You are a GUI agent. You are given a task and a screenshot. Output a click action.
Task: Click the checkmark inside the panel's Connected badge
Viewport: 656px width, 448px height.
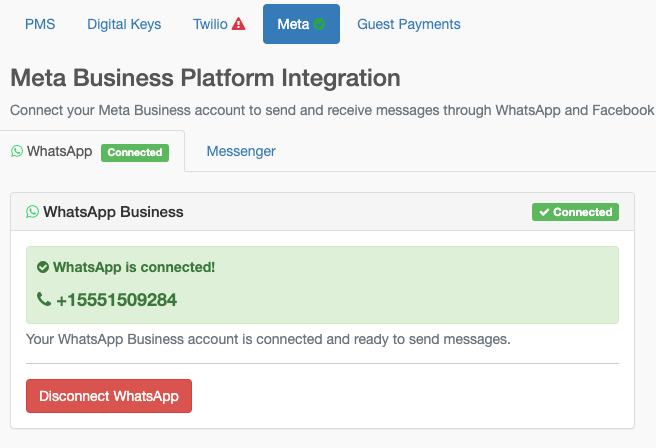click(544, 212)
